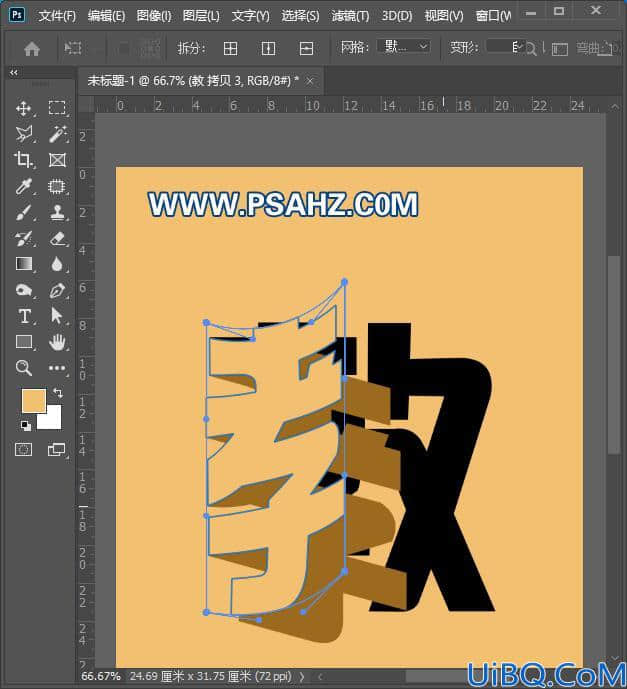Open the 滤镜(T) menu
627x689 pixels.
[350, 16]
